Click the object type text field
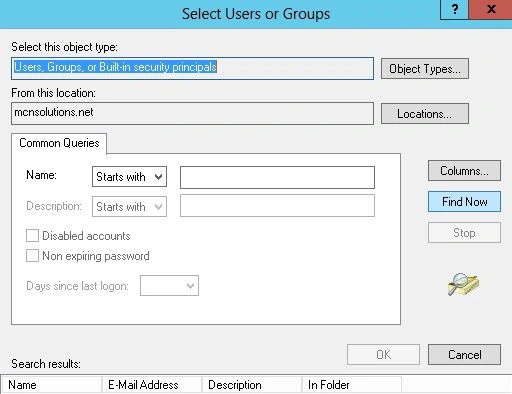Viewport: 512px width, 394px height. [192, 68]
